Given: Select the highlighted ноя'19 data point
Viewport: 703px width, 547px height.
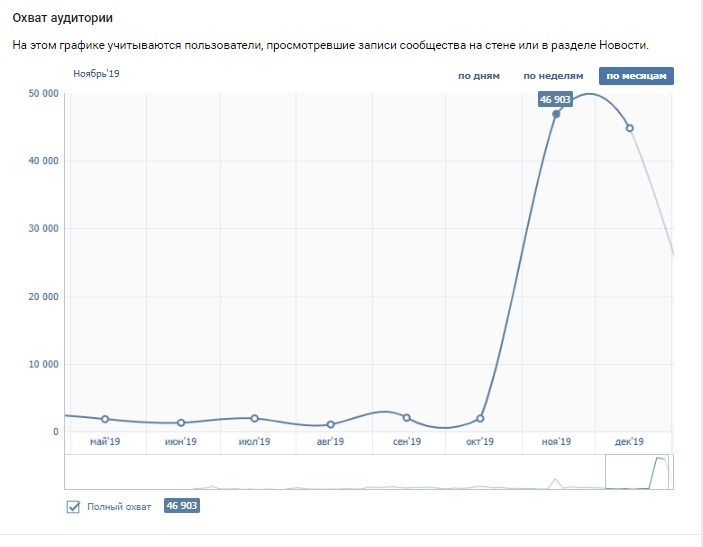Looking at the screenshot, I should click(x=556, y=114).
